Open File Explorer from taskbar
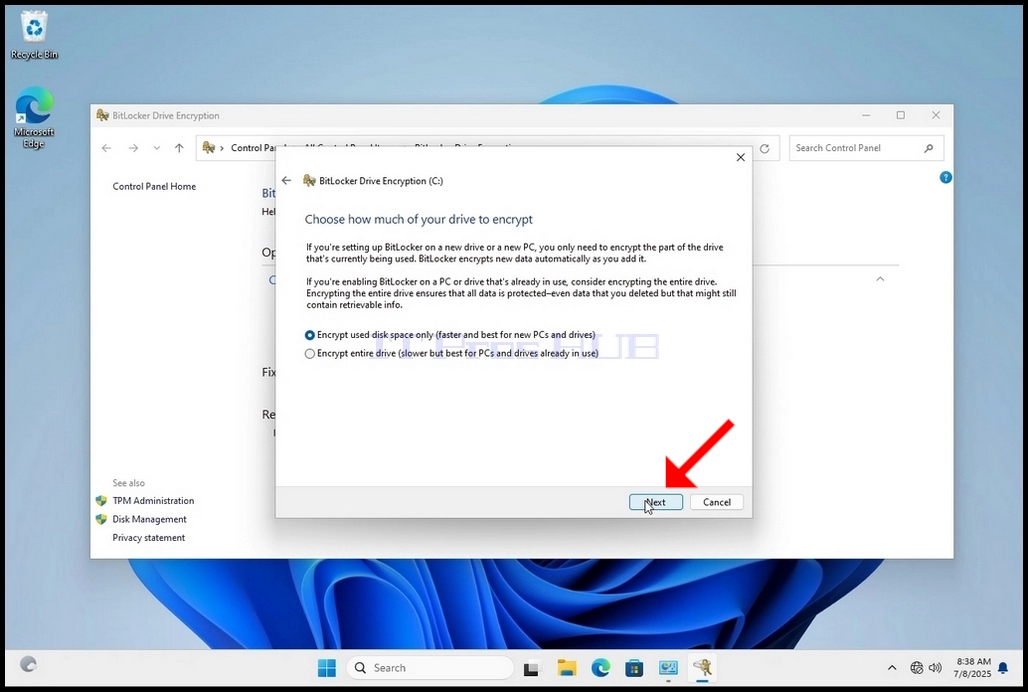Image resolution: width=1028 pixels, height=692 pixels. 566,668
